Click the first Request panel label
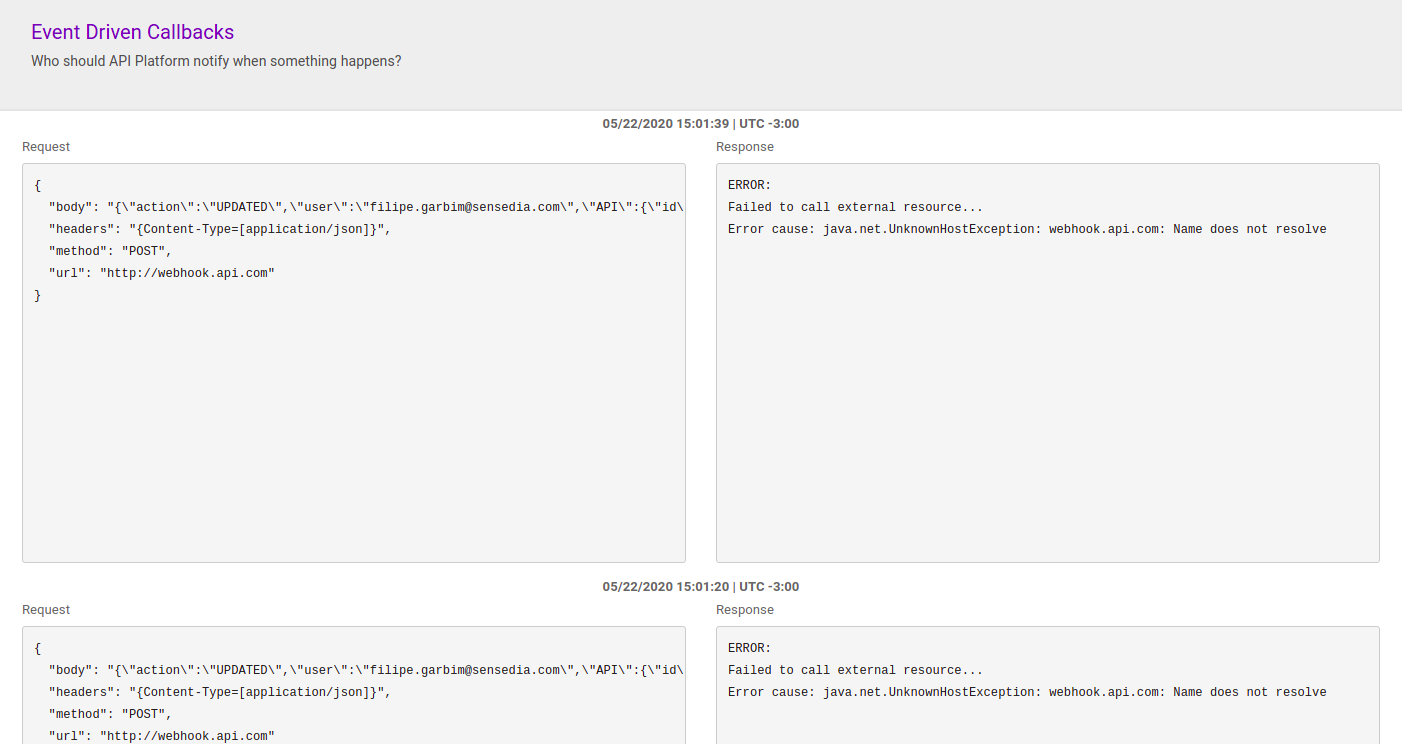 (45, 146)
